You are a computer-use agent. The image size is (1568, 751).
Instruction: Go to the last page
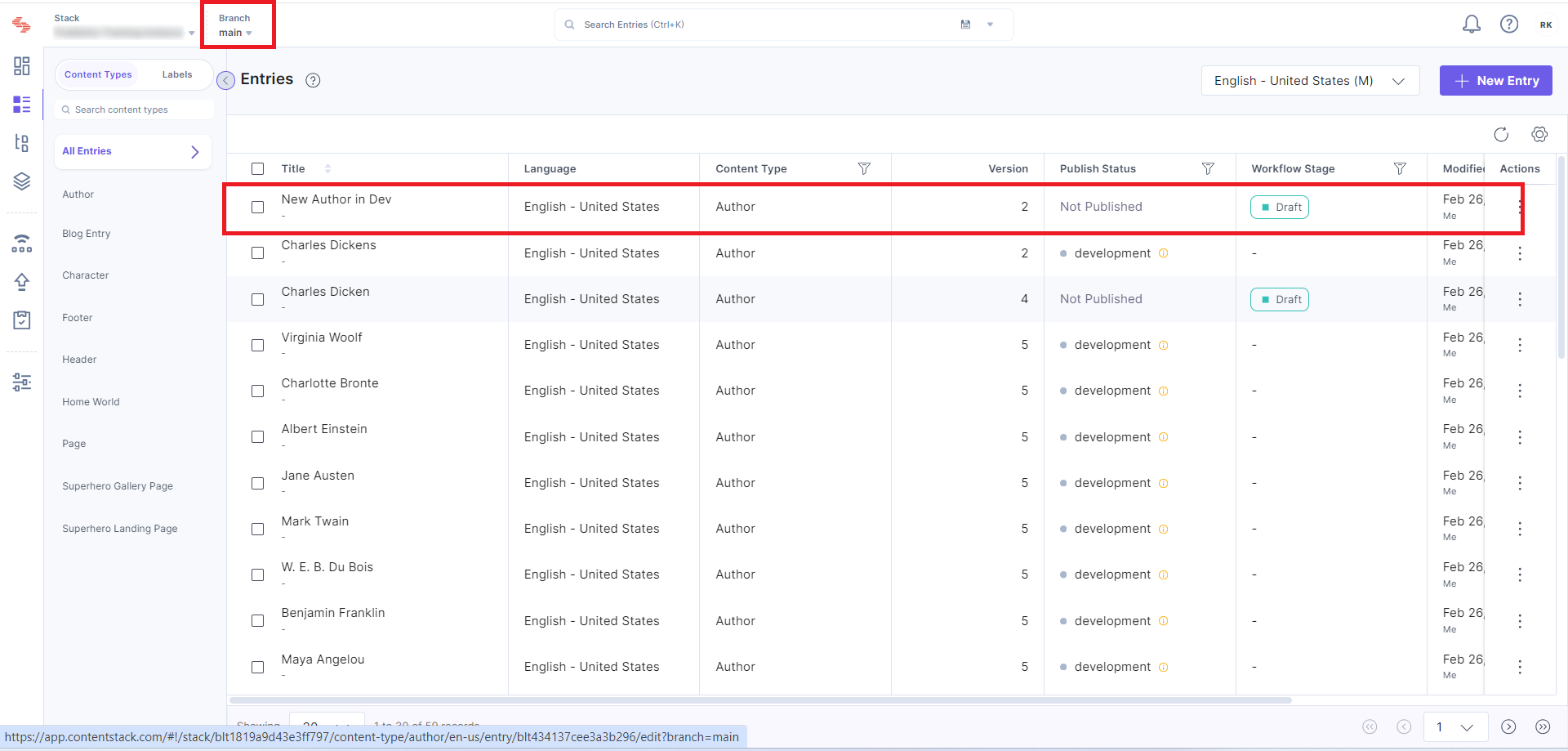coord(1543,727)
